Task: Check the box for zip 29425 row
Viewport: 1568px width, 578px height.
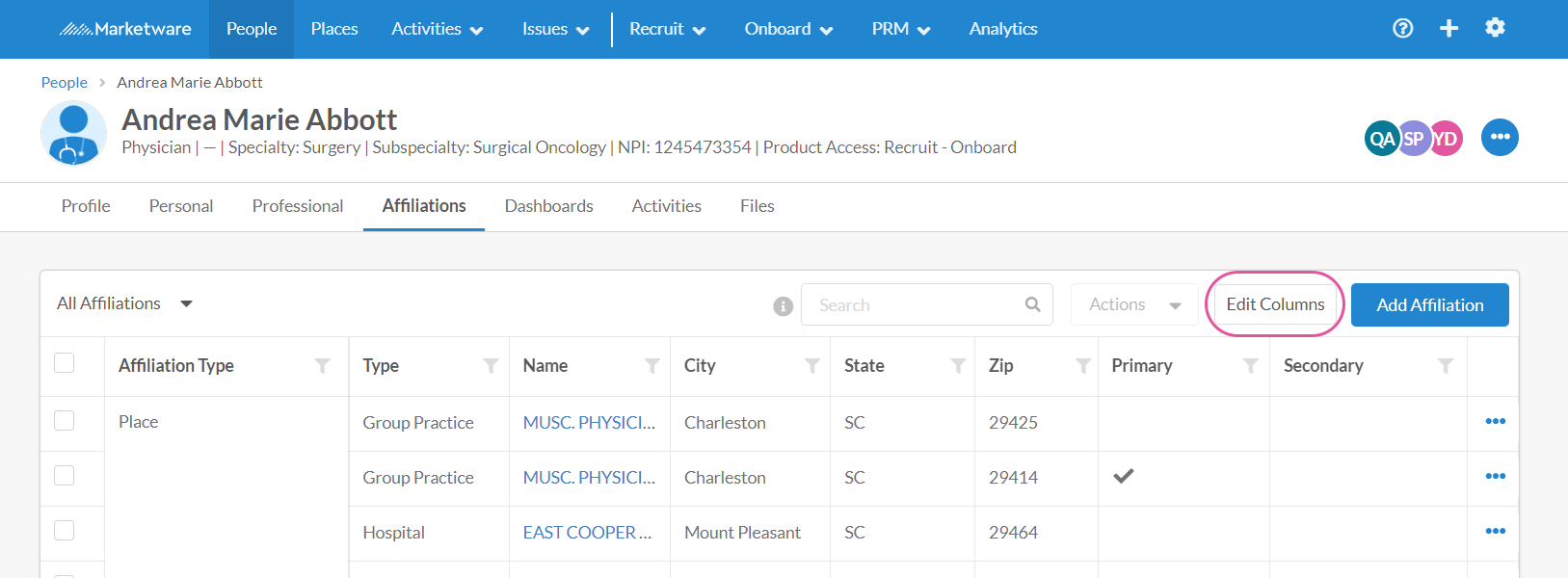Action: pyautogui.click(x=65, y=420)
